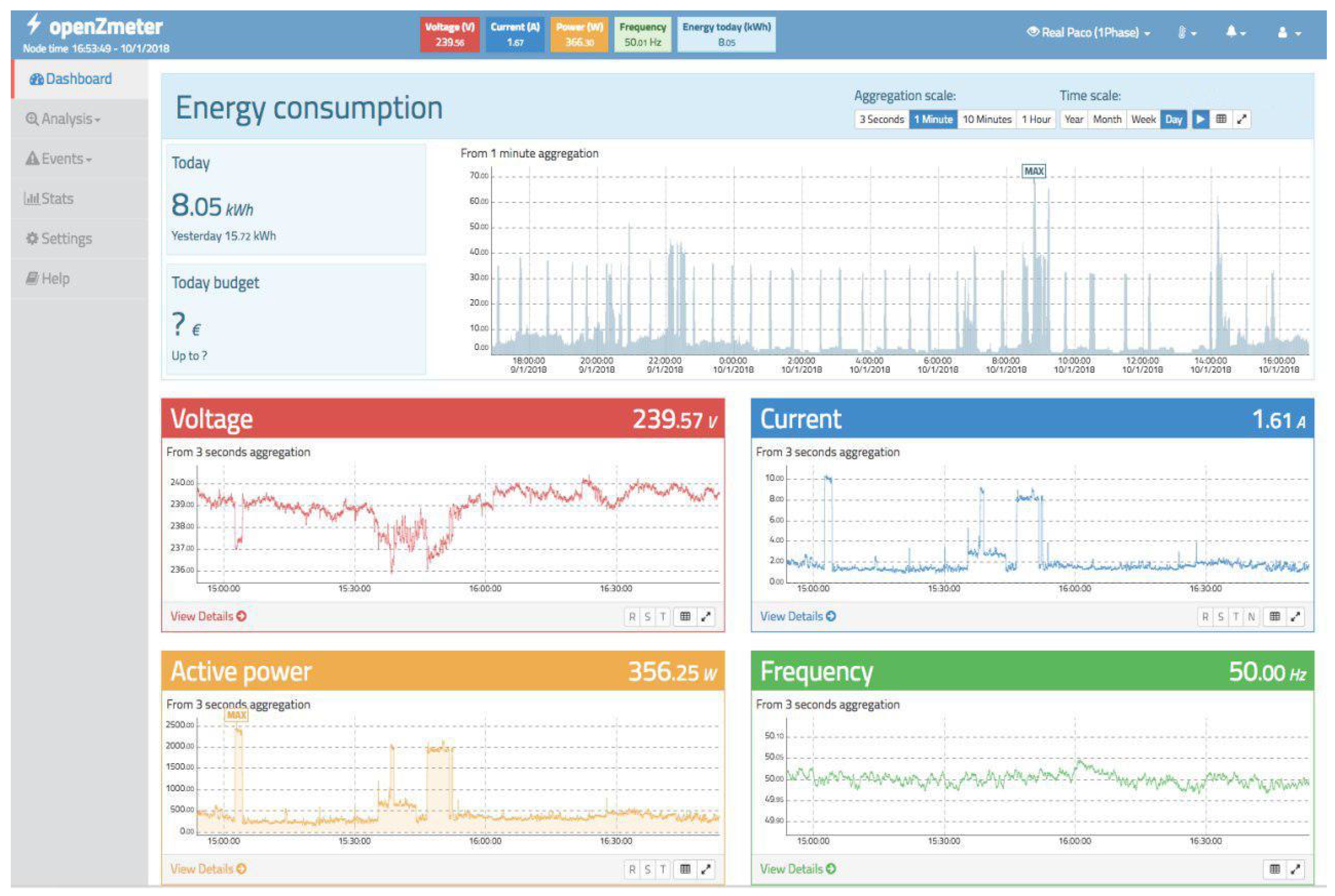Open the Real Paco (1Phase) device dropdown
Screen dimensions: 1335x896
point(1089,33)
